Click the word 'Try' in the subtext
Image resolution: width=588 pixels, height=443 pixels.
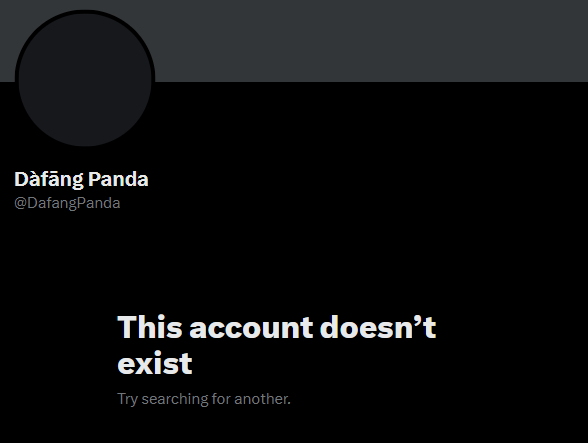coord(128,399)
